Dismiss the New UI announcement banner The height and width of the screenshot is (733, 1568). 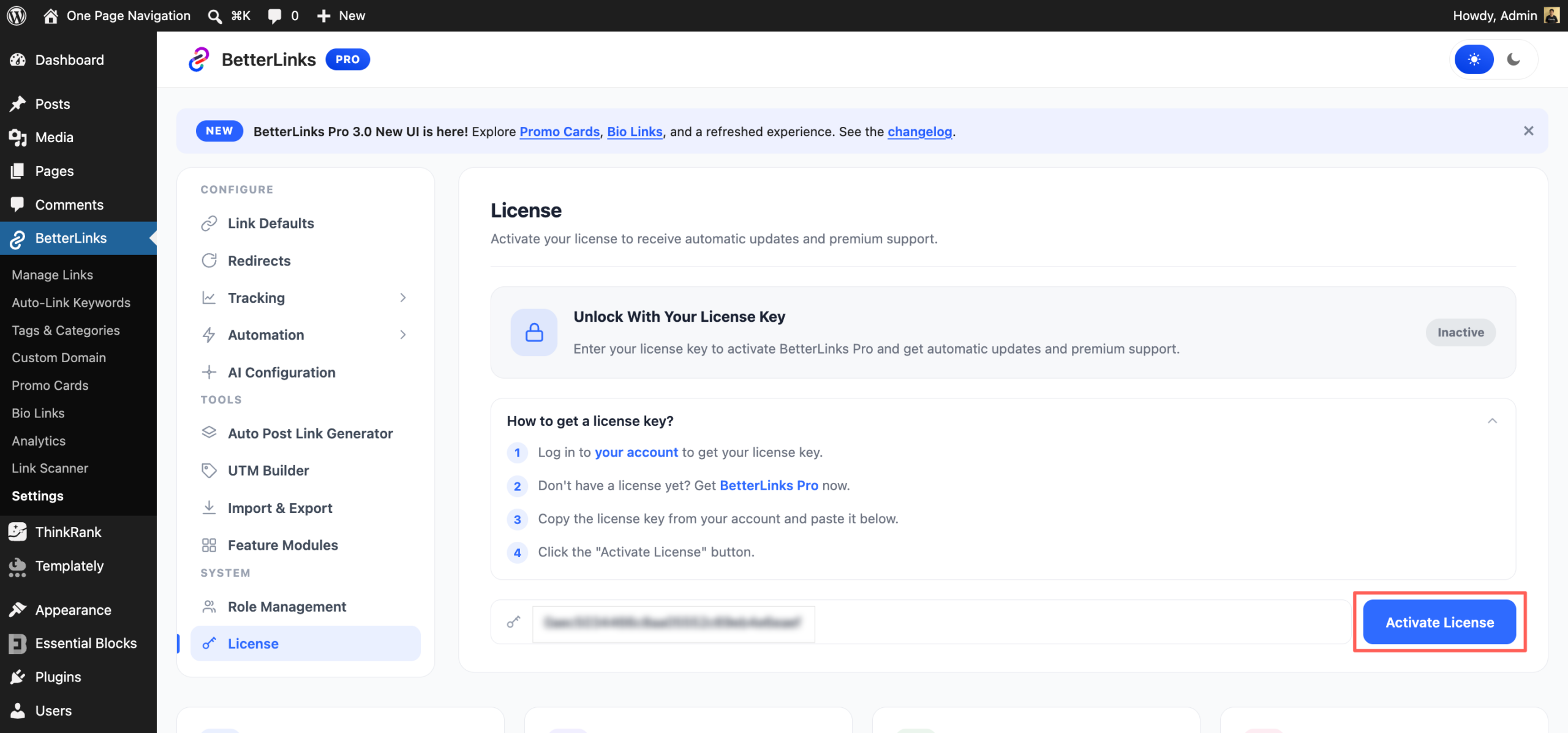tap(1528, 131)
